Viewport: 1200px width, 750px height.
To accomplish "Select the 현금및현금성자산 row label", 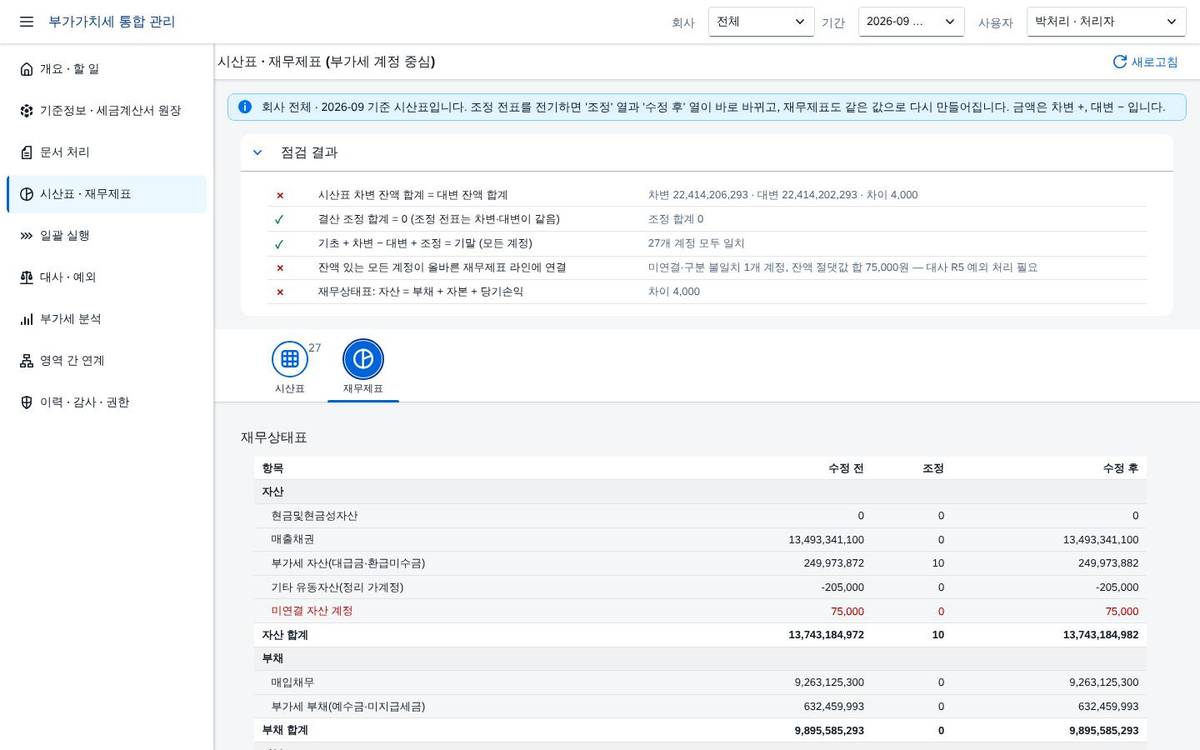I will (314, 516).
